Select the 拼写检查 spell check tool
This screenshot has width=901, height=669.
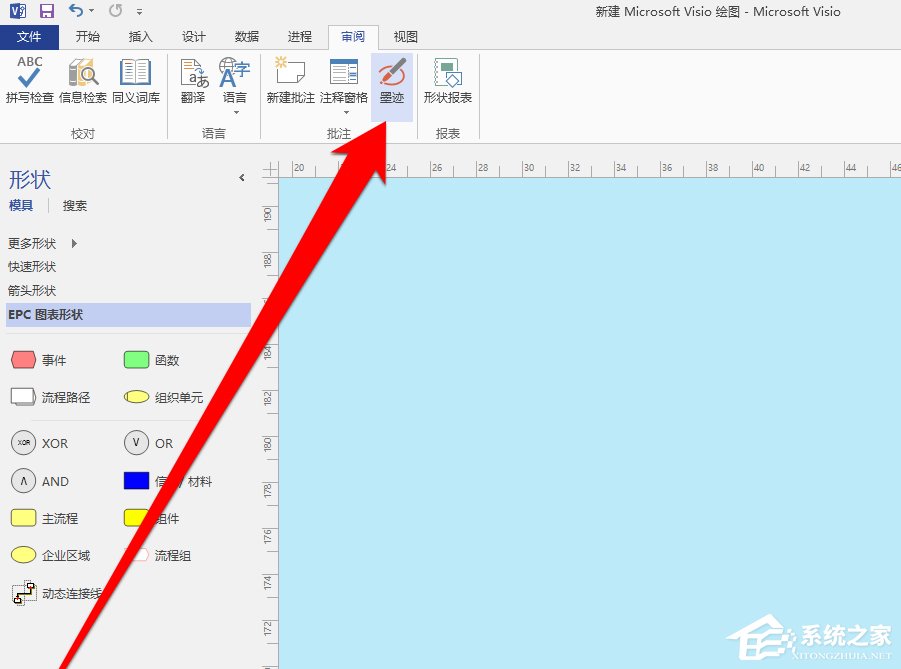click(x=28, y=85)
